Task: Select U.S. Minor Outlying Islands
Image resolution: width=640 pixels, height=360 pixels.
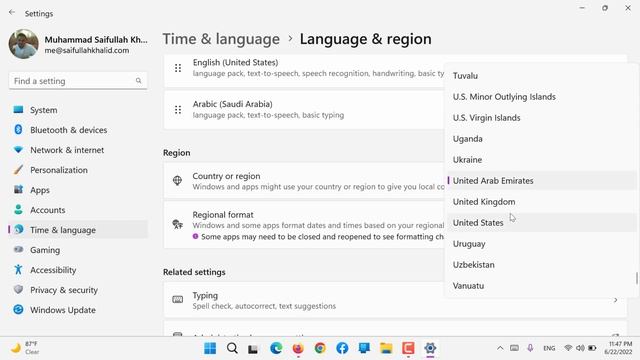Action: 542,97
